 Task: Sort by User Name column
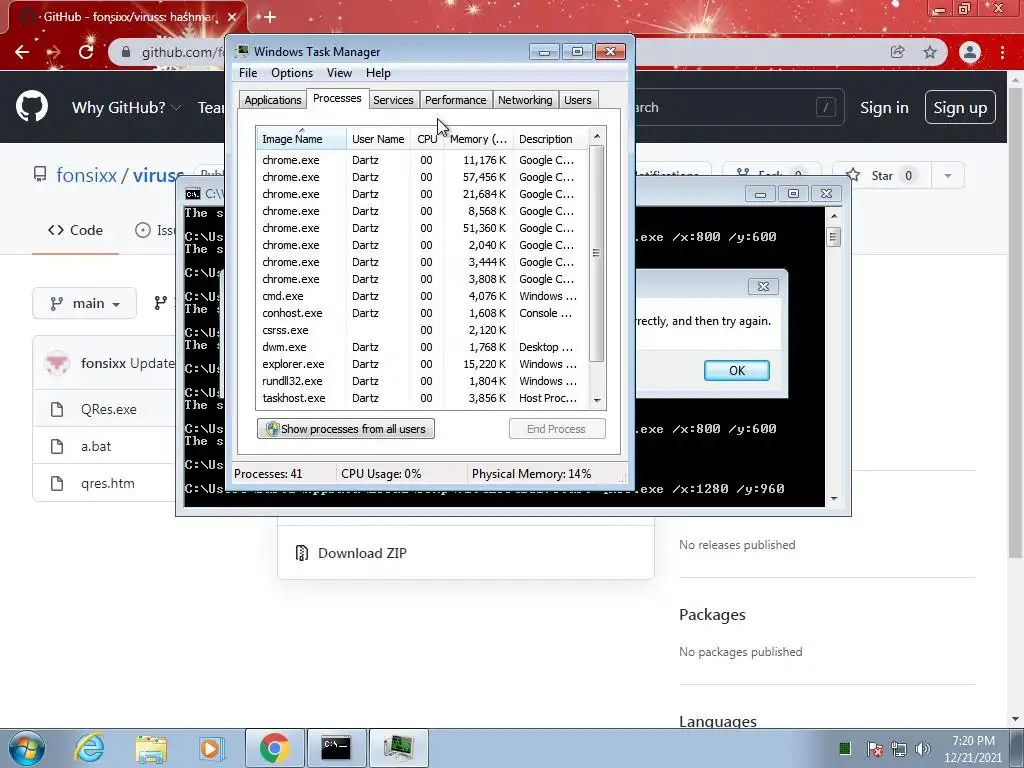click(378, 138)
